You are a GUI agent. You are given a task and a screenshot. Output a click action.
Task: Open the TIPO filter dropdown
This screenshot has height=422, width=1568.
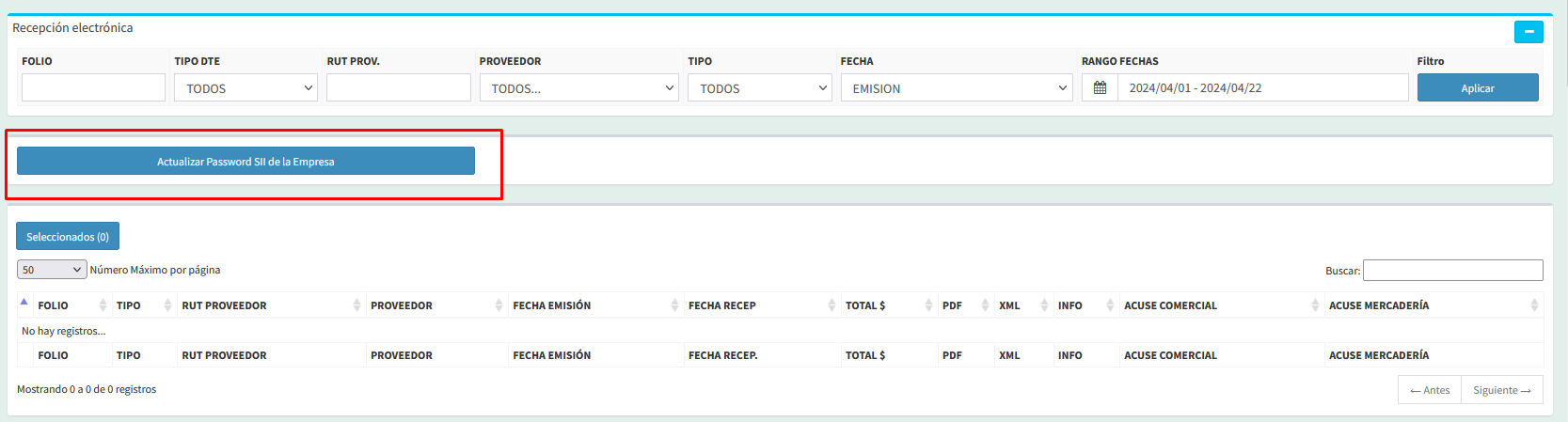(759, 88)
